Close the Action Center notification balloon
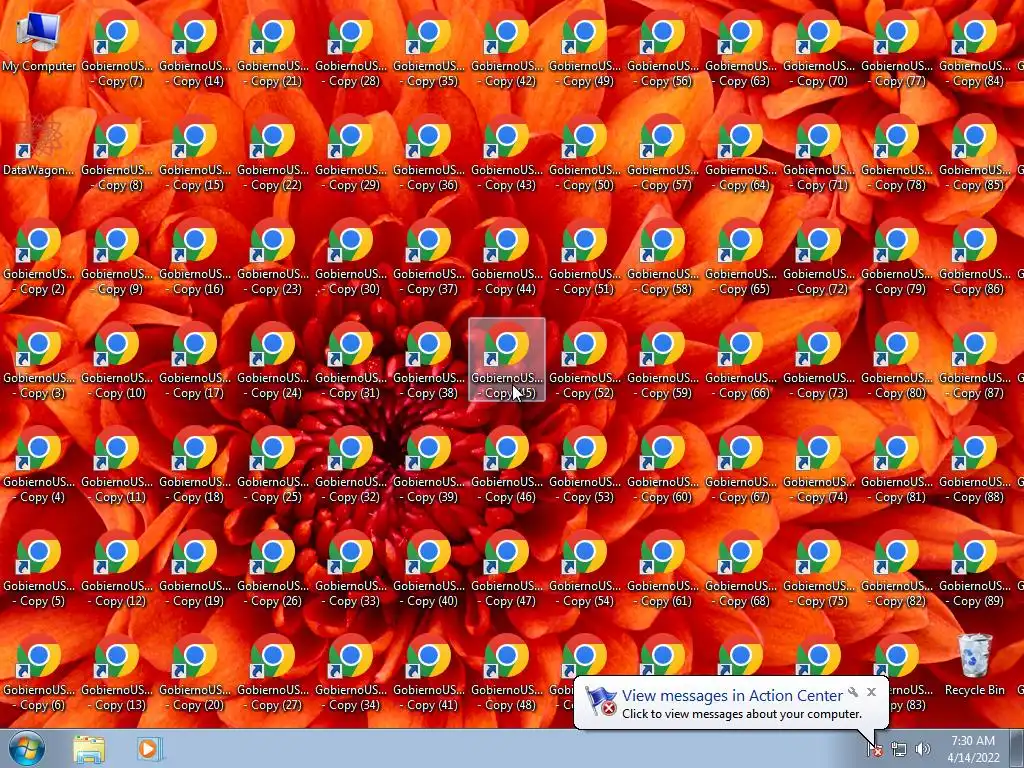This screenshot has height=768, width=1024. pyautogui.click(x=871, y=692)
